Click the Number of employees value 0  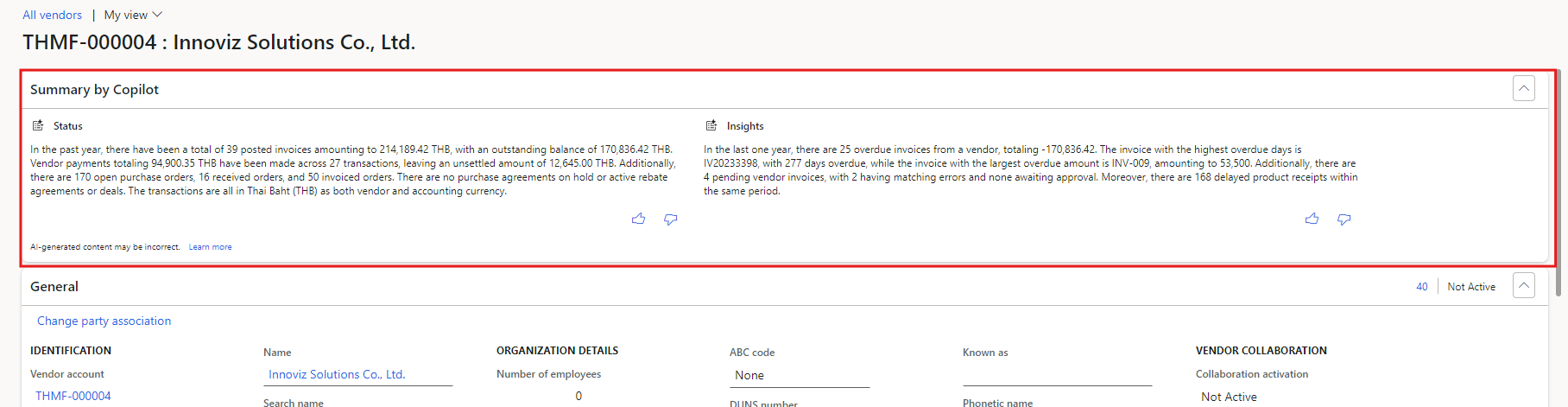point(579,396)
